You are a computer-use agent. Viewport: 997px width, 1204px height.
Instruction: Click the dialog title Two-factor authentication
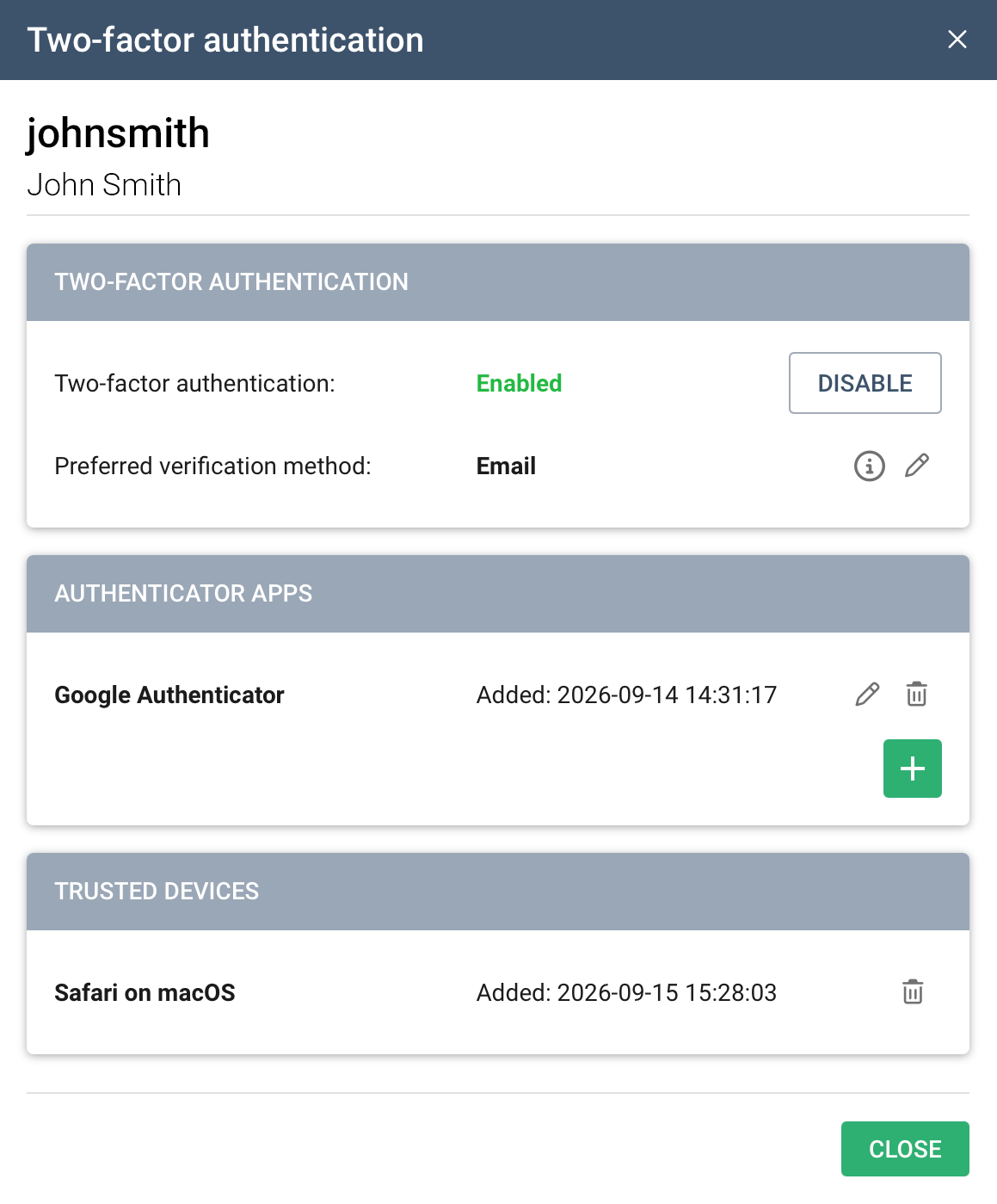(x=225, y=40)
